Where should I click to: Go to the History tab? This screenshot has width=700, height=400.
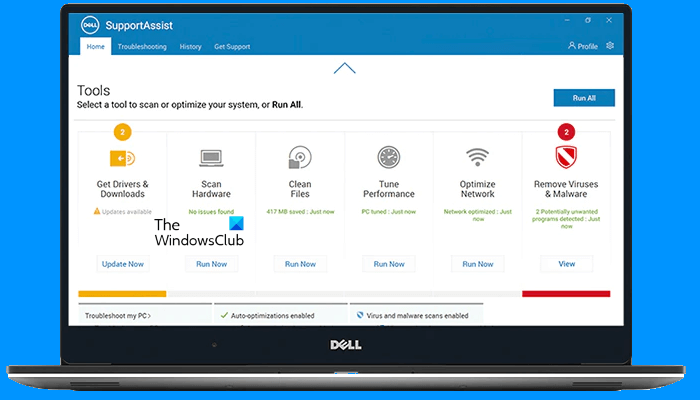190,46
